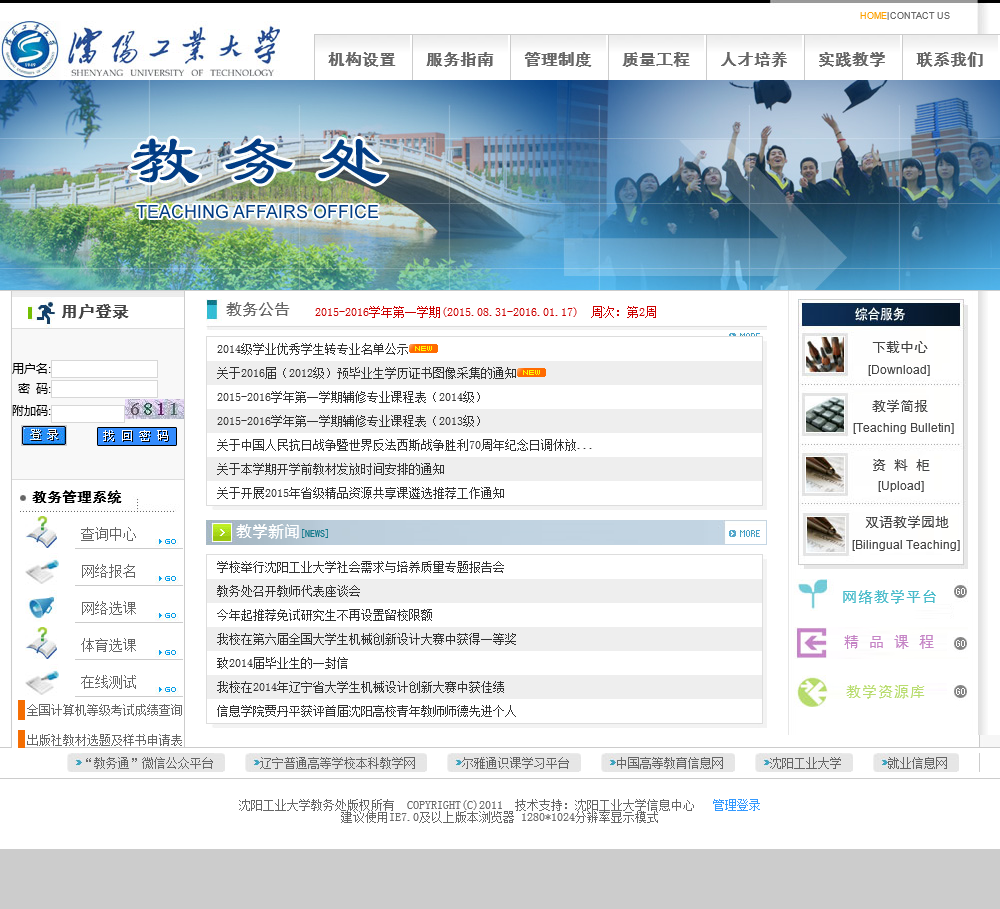1000x909 pixels.
Task: Click the 下载中心 pencils thumbnail icon
Action: (825, 355)
